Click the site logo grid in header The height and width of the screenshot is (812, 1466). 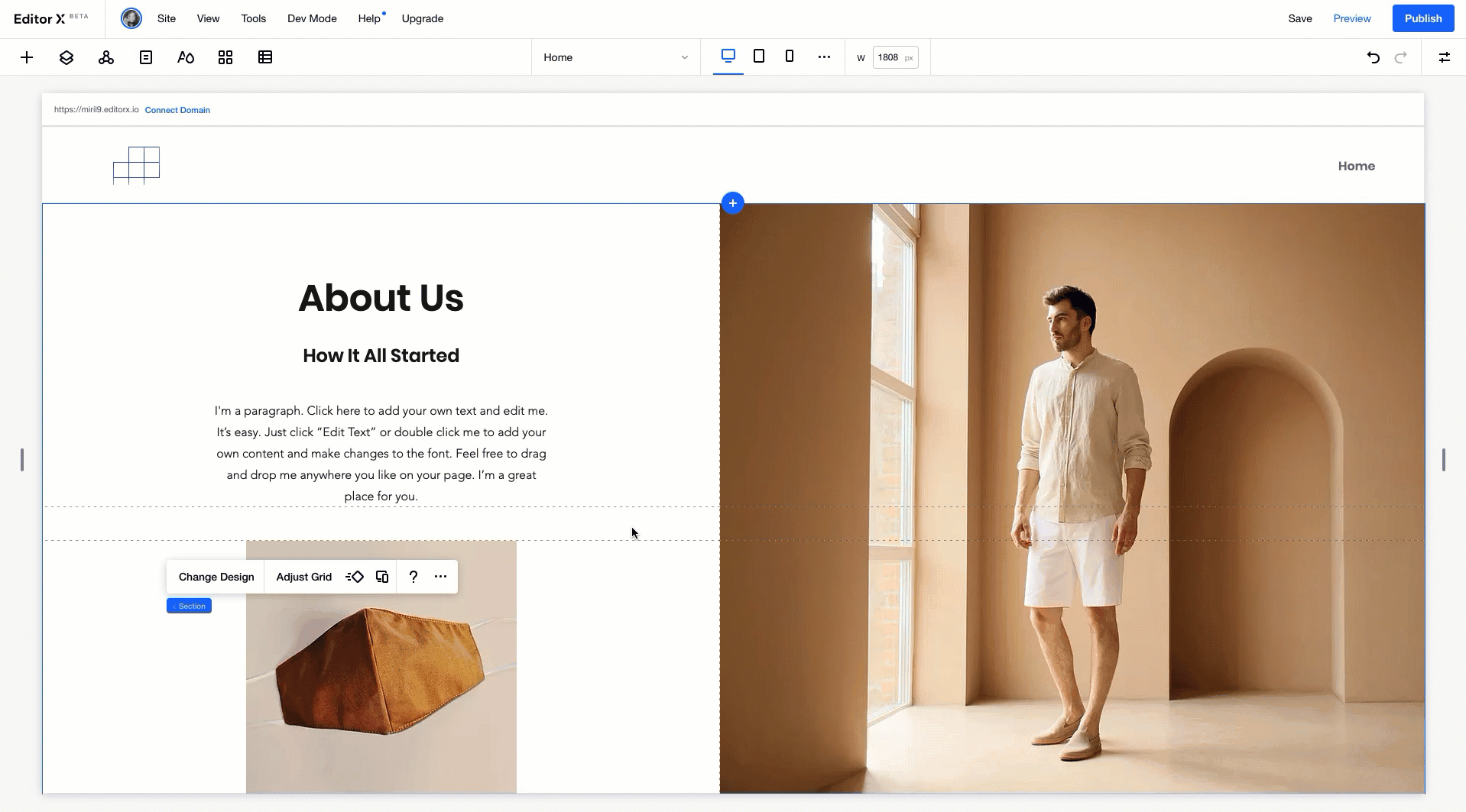point(136,165)
